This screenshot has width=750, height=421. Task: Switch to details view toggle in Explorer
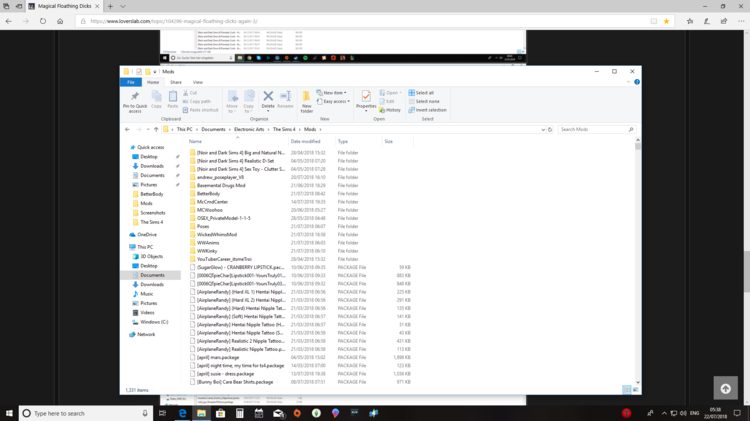[x=627, y=390]
